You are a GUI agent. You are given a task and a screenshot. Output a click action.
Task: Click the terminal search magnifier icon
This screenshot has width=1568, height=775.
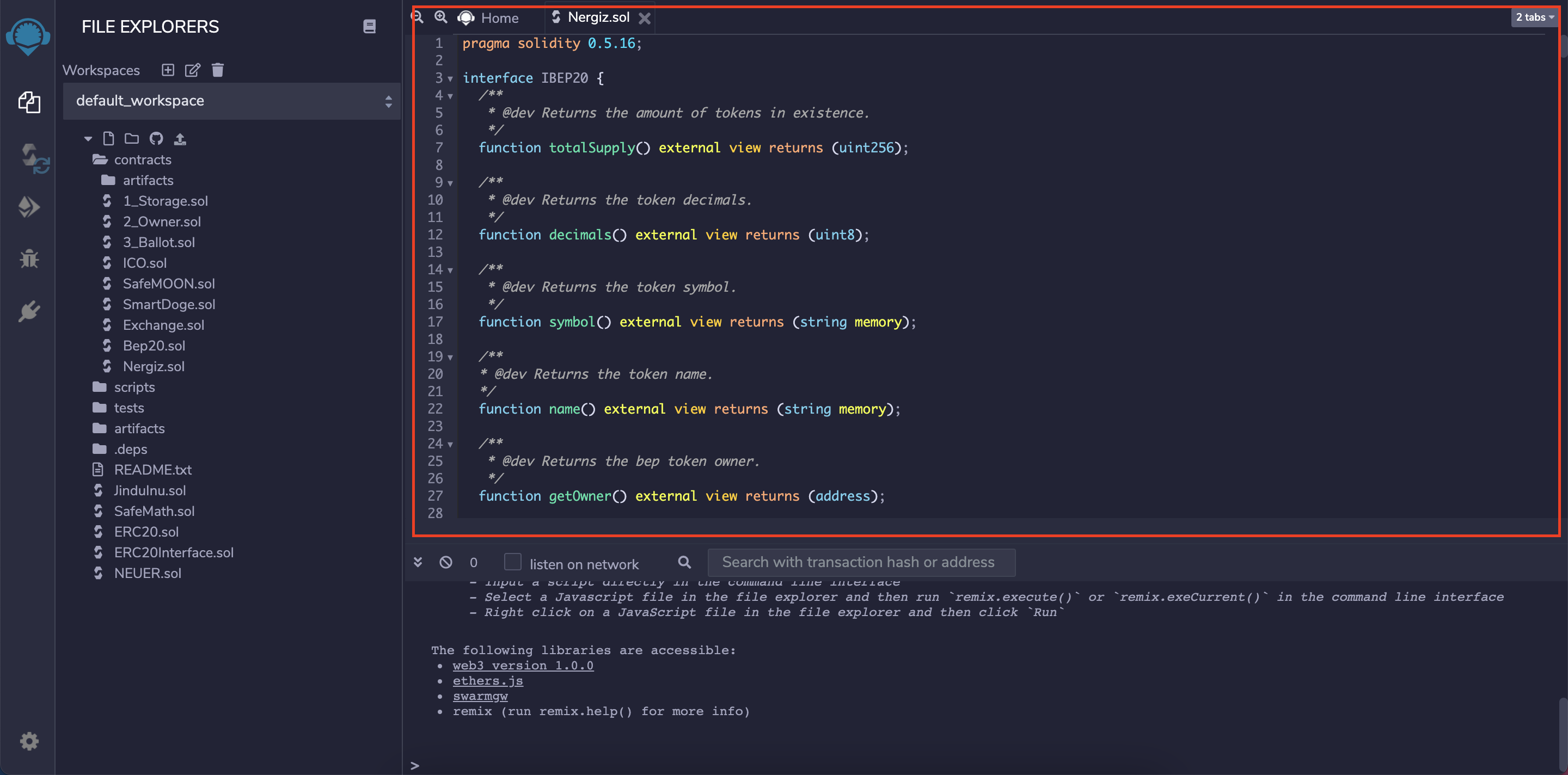coord(684,562)
